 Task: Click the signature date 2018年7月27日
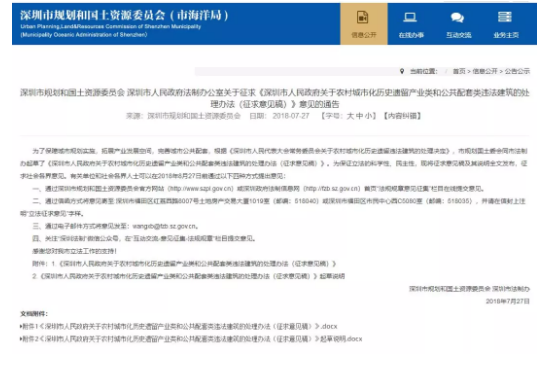pos(508,301)
